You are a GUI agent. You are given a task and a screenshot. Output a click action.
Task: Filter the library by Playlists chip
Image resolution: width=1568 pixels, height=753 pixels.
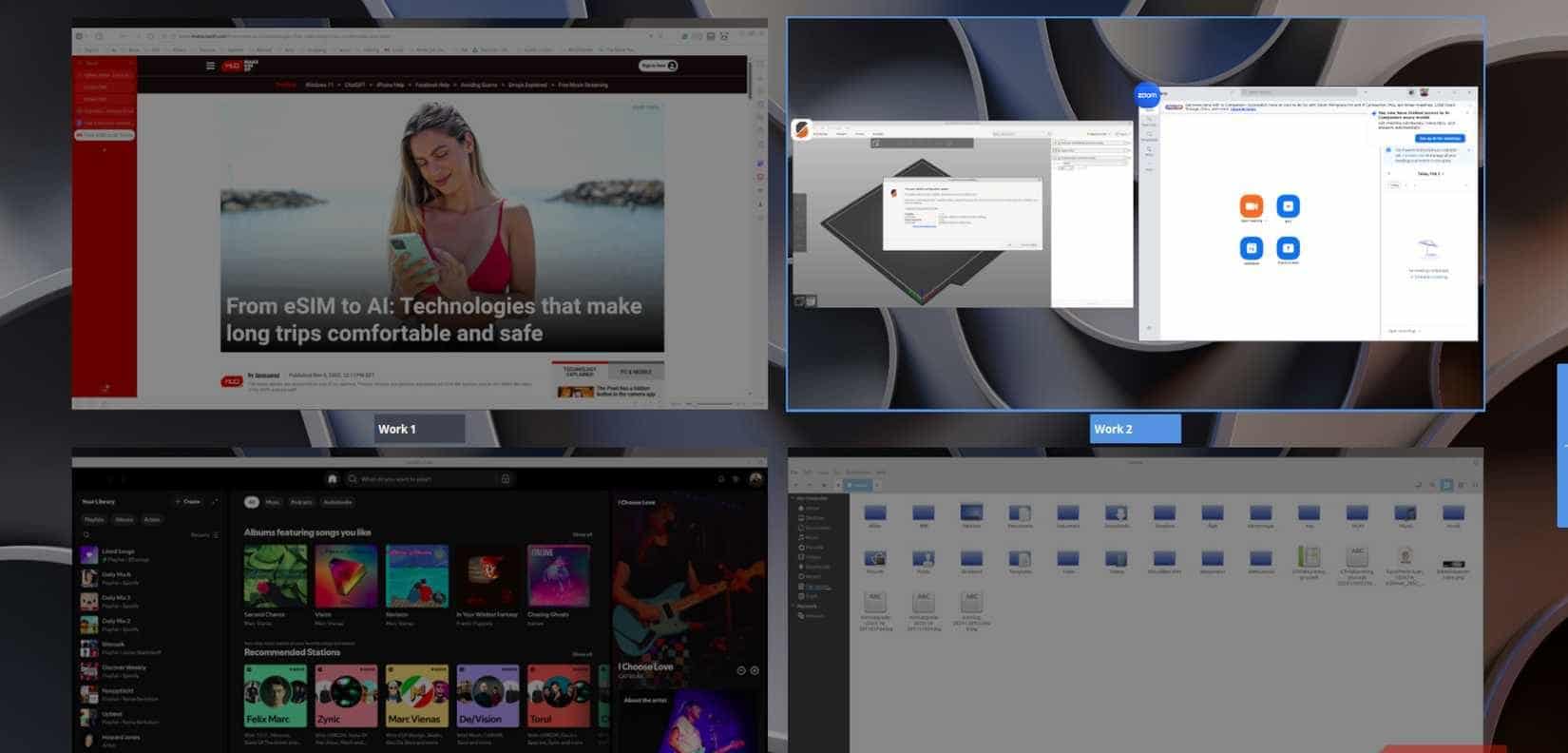point(94,520)
